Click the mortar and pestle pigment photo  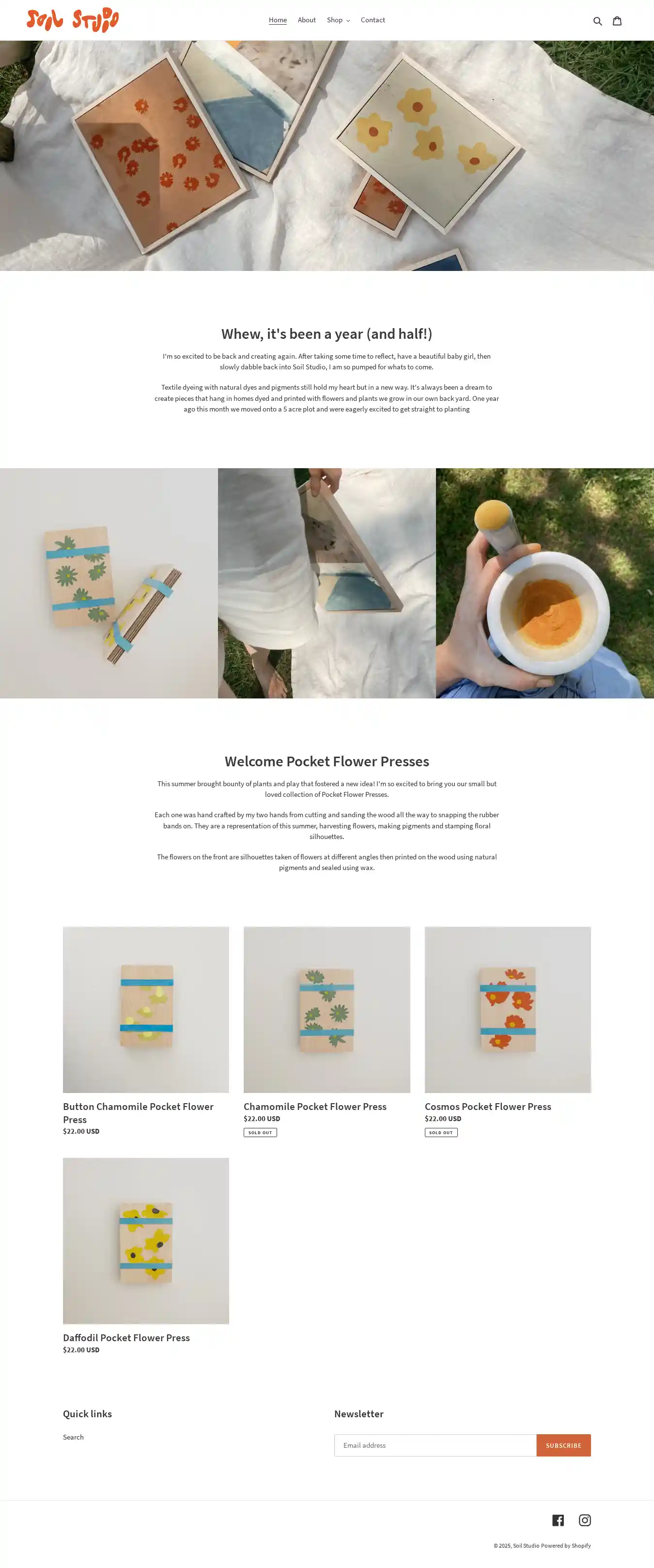tap(545, 583)
